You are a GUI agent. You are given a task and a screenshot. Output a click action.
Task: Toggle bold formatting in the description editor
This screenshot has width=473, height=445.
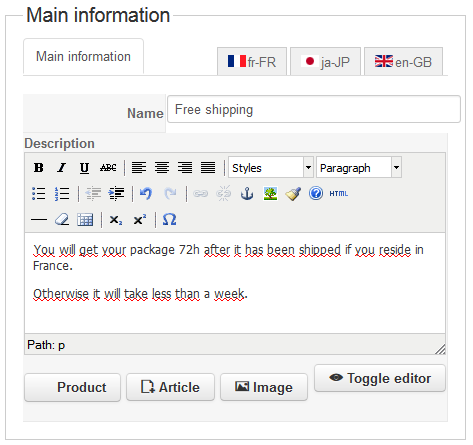tap(39, 167)
